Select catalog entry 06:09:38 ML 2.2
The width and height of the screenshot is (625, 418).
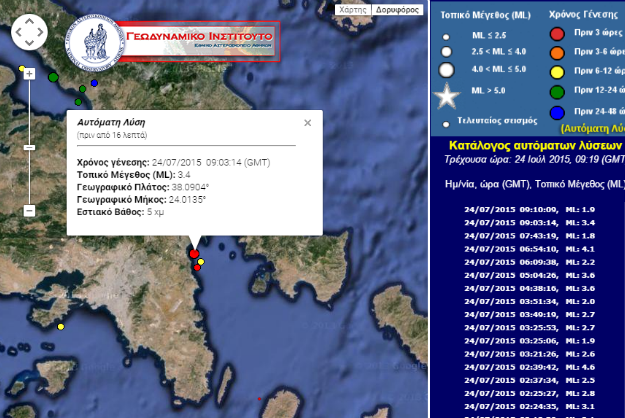(x=530, y=262)
